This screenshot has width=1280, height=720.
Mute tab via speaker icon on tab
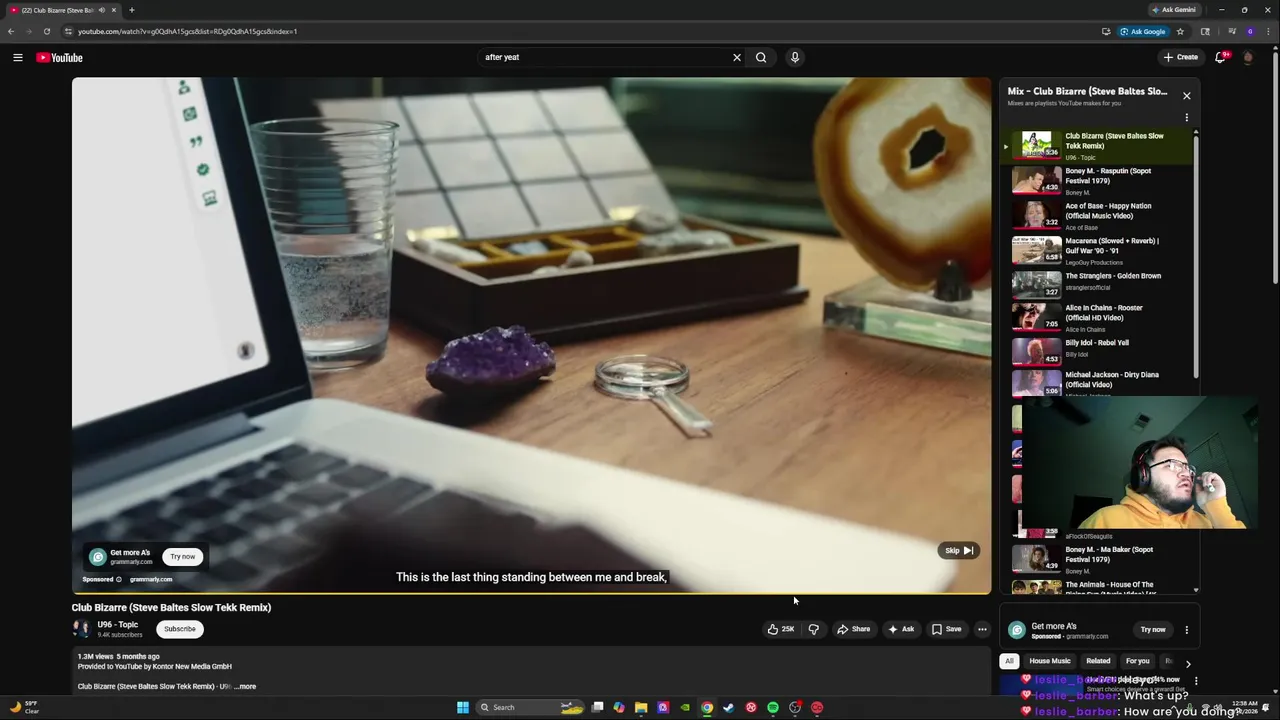pos(102,10)
